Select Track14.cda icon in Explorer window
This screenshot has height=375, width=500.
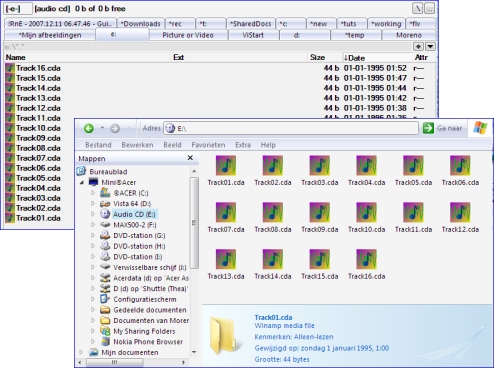tap(273, 259)
